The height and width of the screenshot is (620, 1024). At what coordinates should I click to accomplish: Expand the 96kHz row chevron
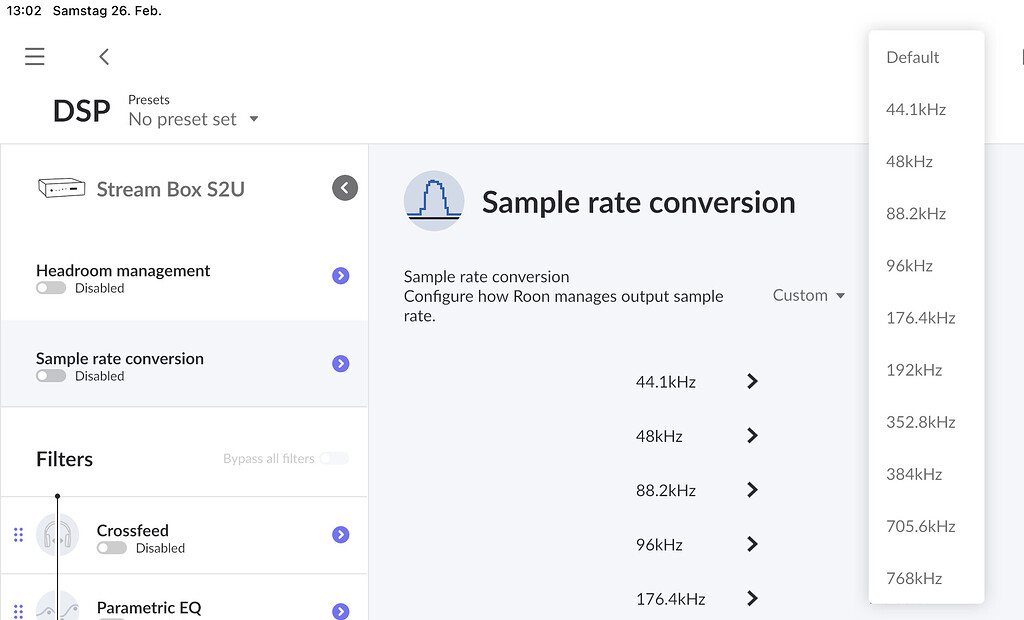tap(752, 545)
